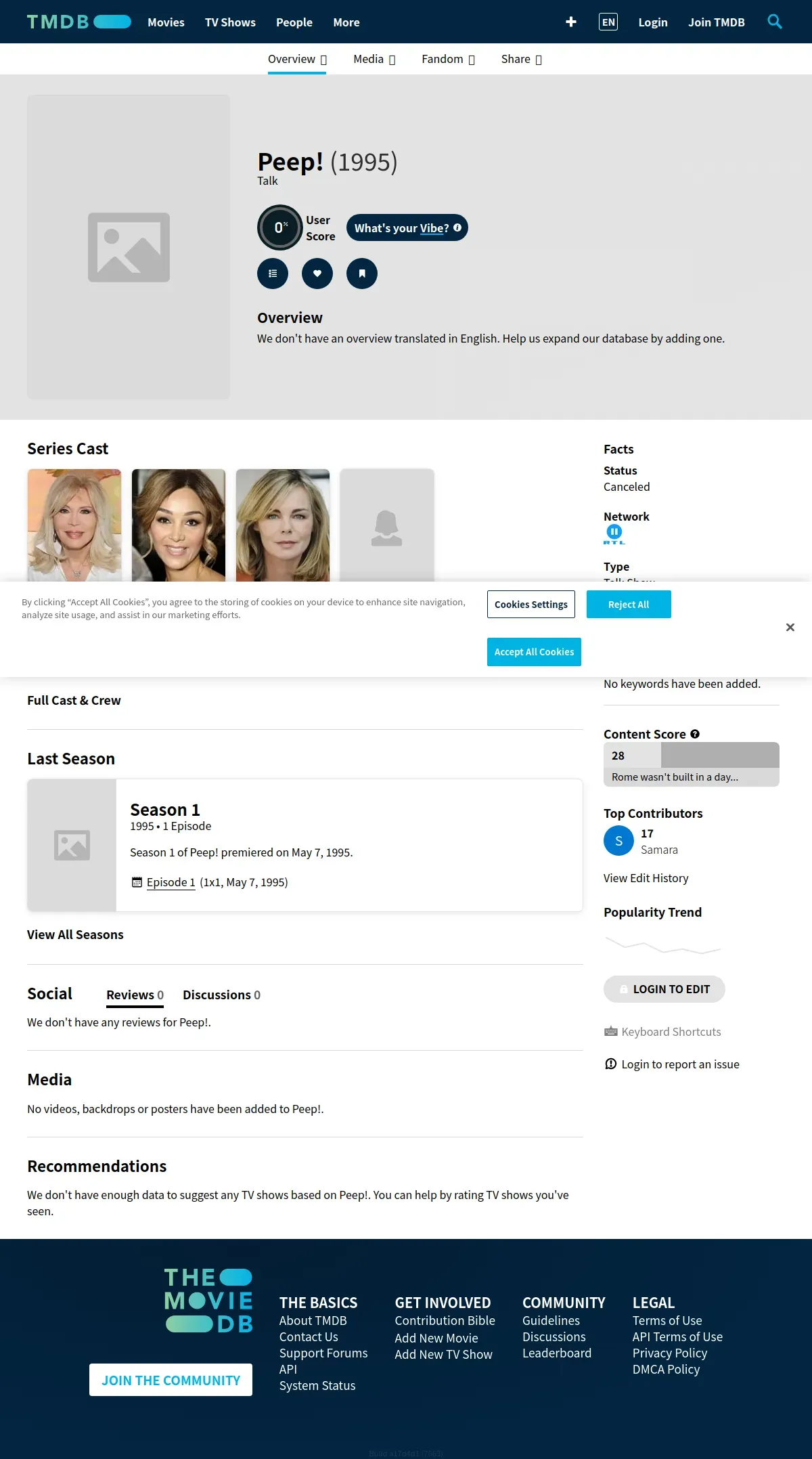Viewport: 812px width, 1459px height.
Task: Change language via EN box
Action: tap(608, 22)
